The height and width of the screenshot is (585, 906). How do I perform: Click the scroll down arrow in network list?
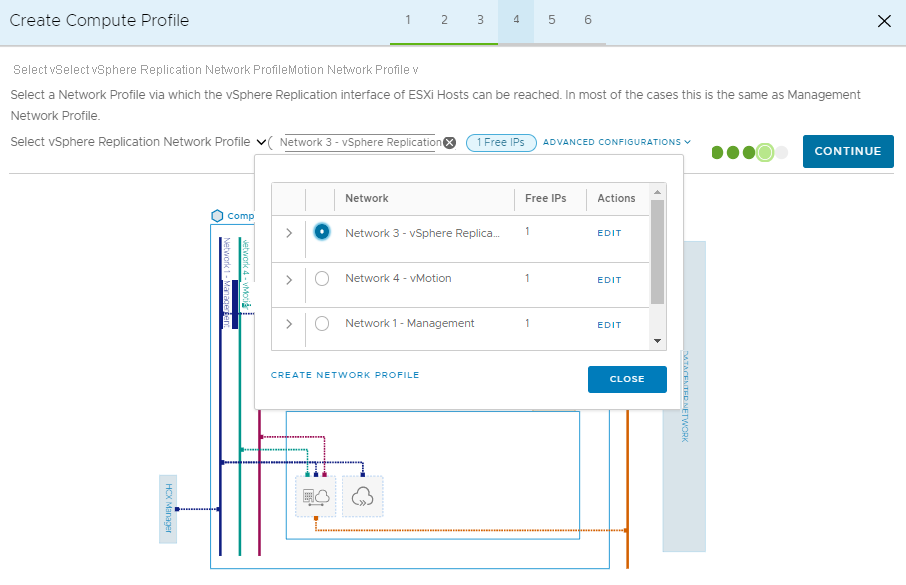click(657, 341)
